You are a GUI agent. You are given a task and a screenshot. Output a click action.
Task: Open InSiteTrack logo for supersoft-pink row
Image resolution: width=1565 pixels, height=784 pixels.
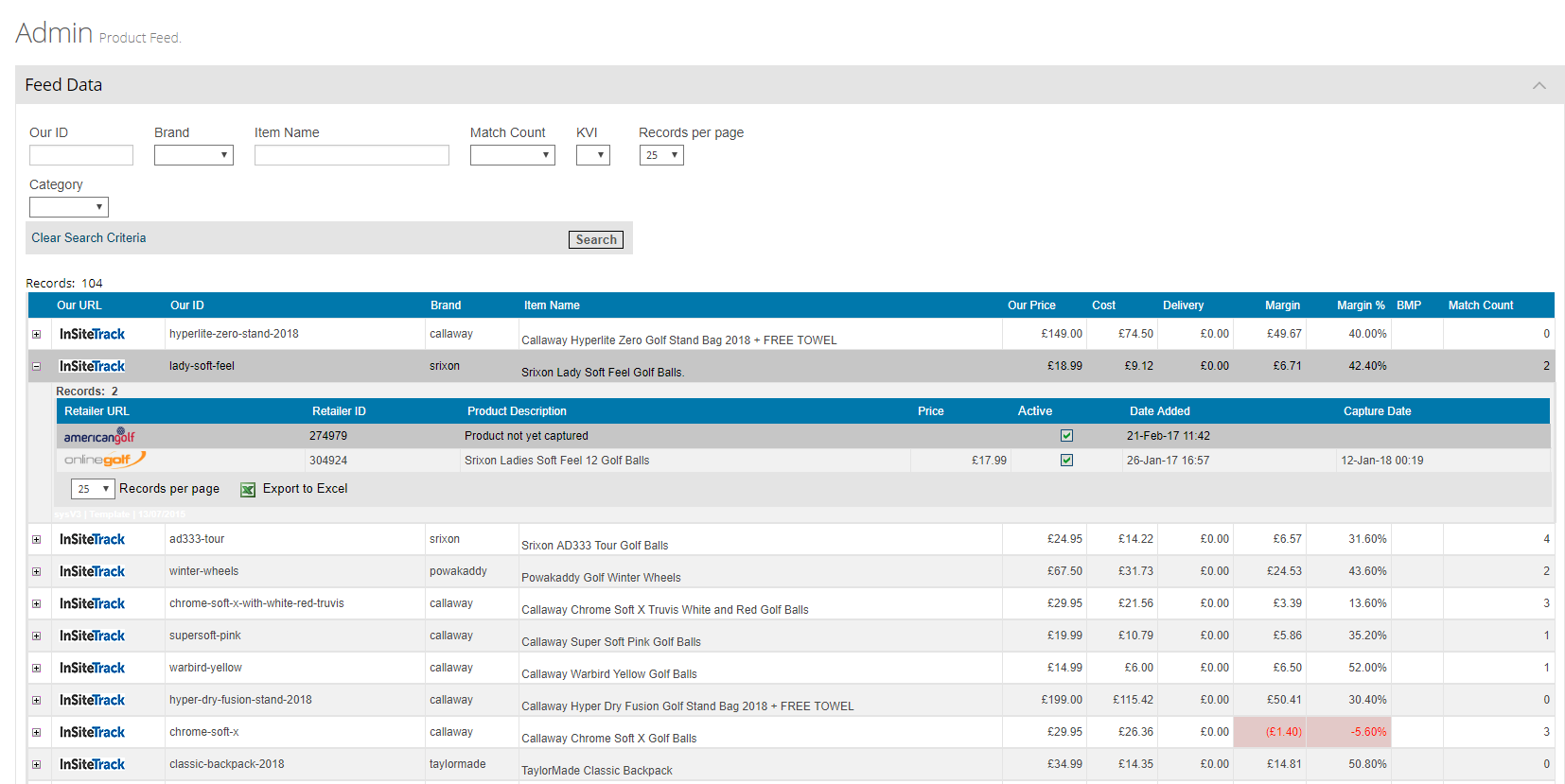coord(92,636)
